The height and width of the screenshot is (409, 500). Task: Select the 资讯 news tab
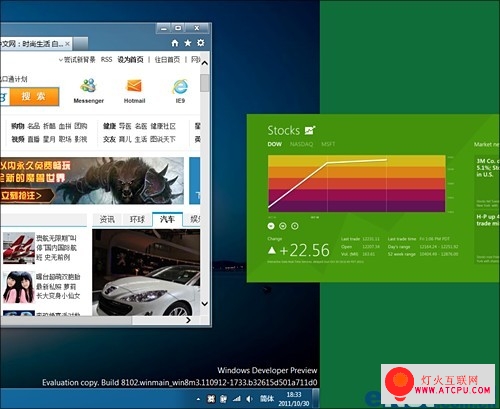[x=107, y=219]
